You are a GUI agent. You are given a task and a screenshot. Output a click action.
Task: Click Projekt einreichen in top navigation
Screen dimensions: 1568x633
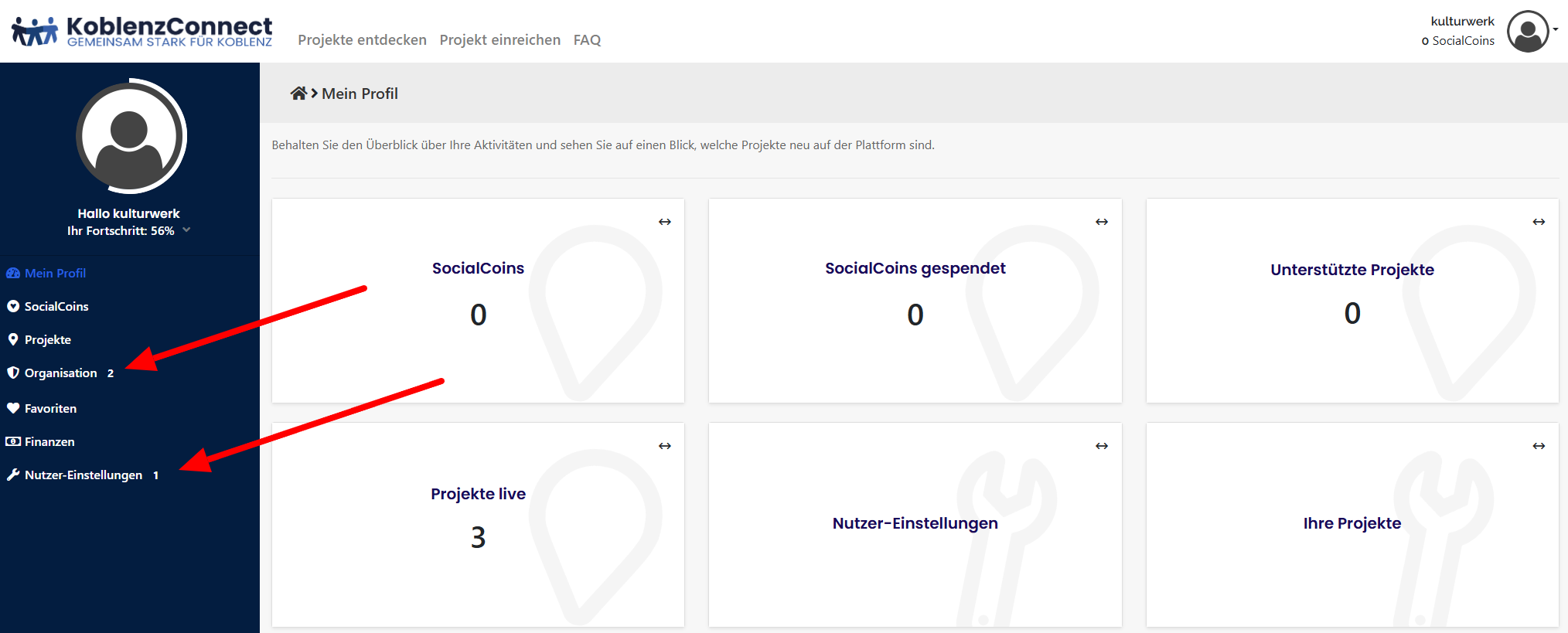[x=499, y=40]
